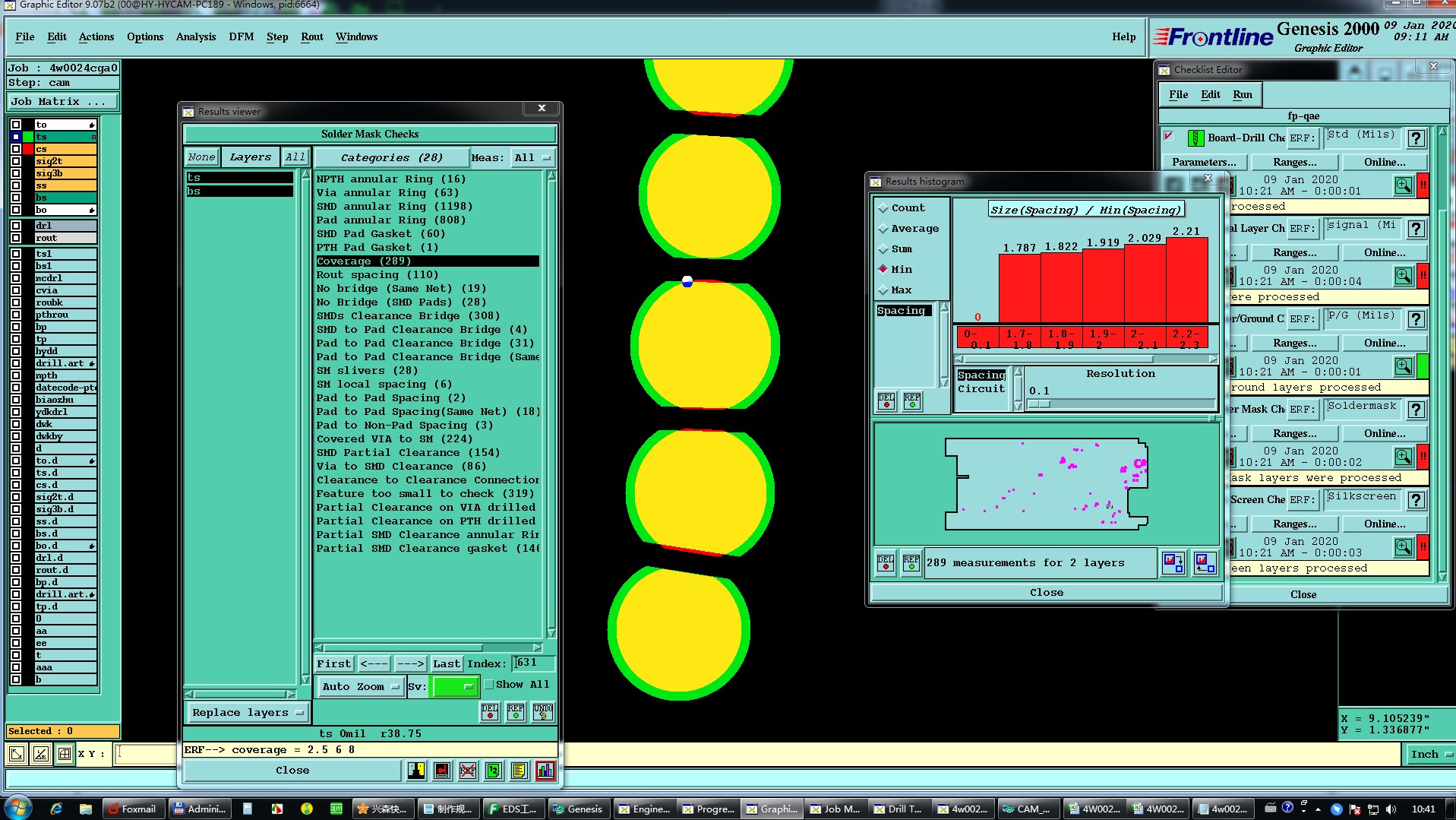
Task: Click the First navigation button
Action: pyautogui.click(x=334, y=664)
